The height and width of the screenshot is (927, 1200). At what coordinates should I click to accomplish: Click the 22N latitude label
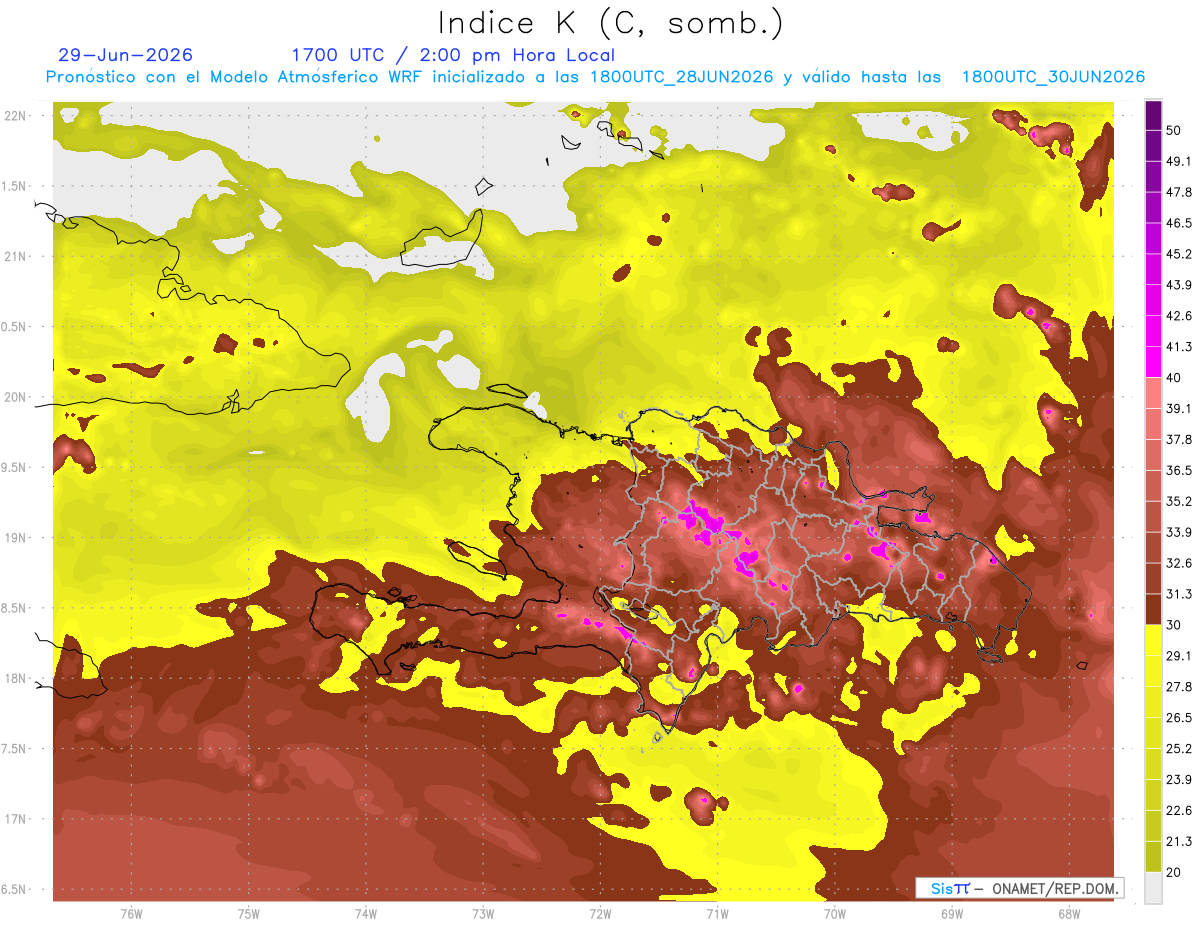pyautogui.click(x=16, y=115)
